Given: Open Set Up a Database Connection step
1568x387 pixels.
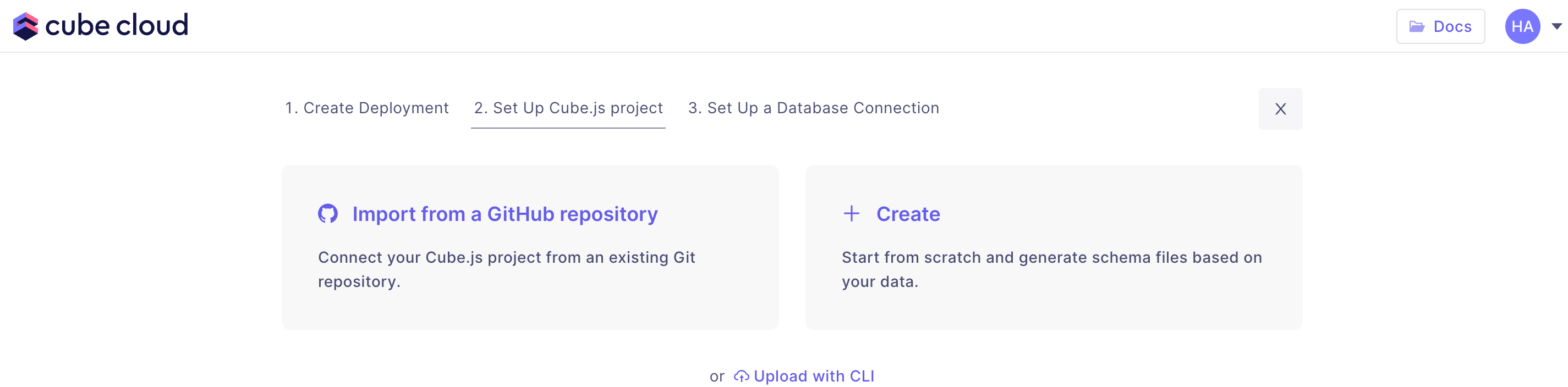Looking at the screenshot, I should pos(813,108).
